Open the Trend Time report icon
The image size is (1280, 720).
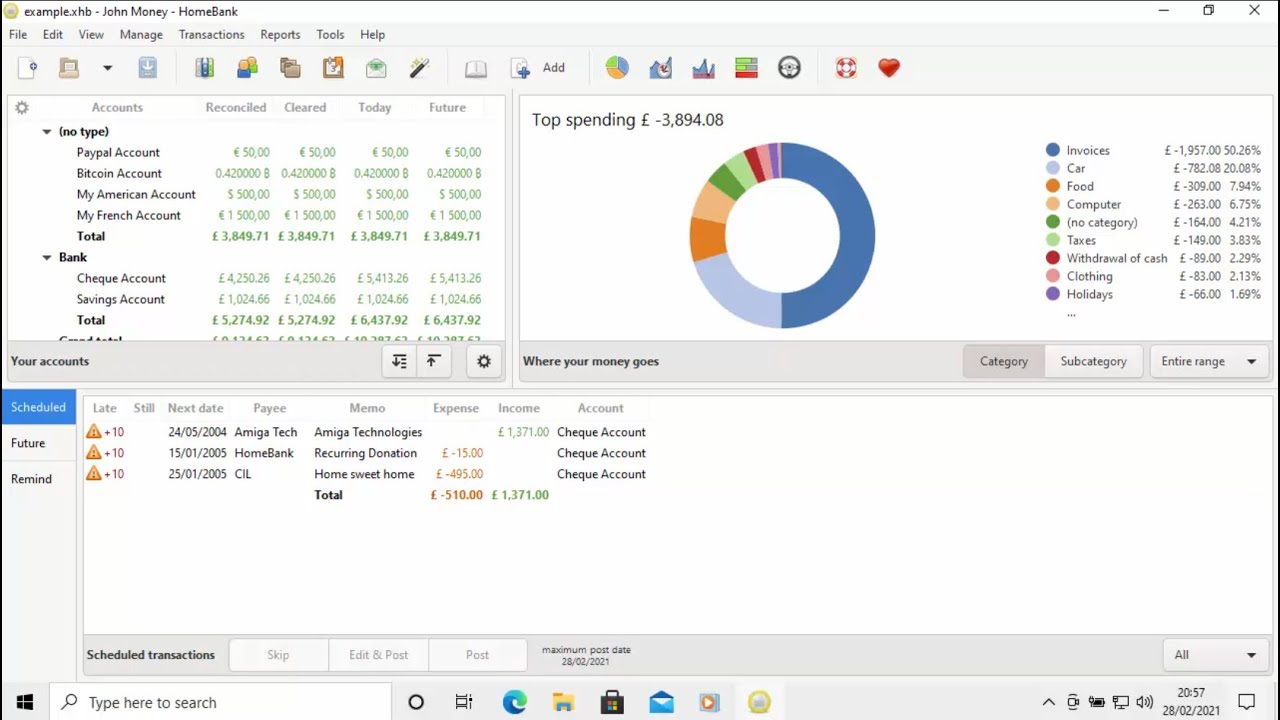click(x=660, y=68)
